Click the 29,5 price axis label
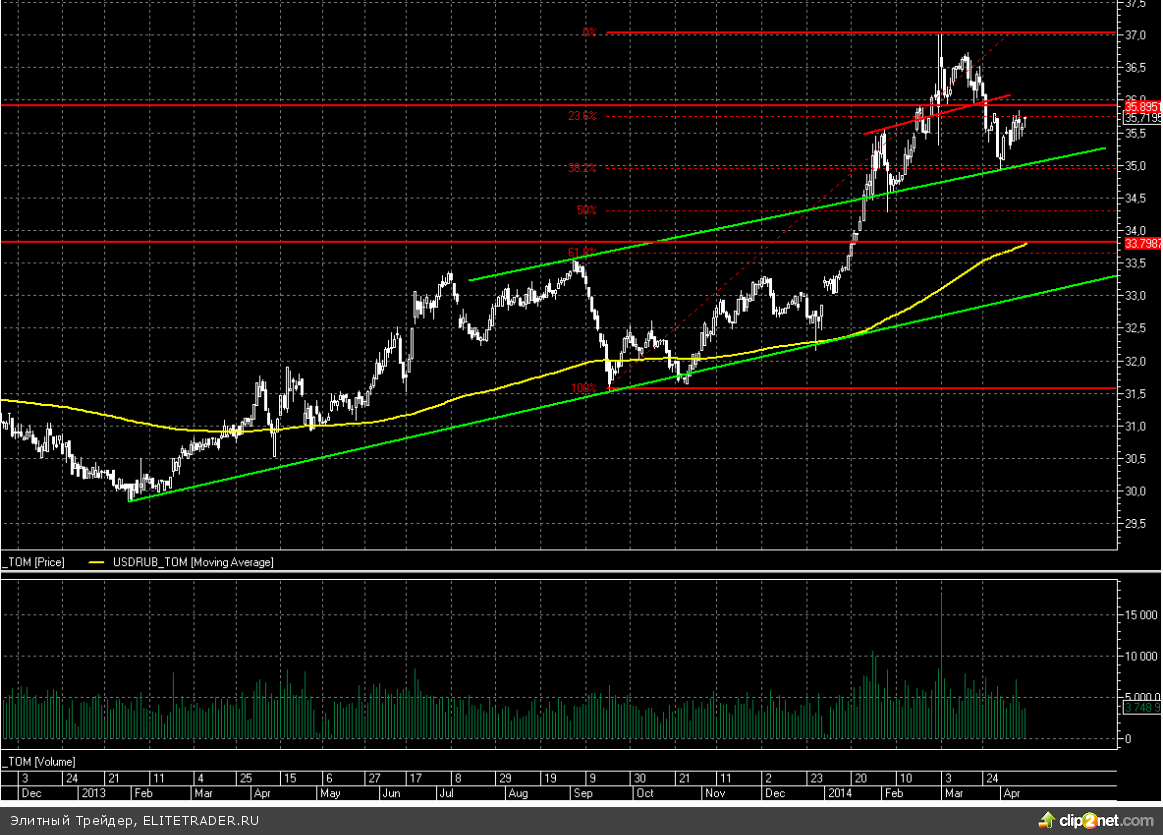The height and width of the screenshot is (835, 1163). pos(1136,524)
